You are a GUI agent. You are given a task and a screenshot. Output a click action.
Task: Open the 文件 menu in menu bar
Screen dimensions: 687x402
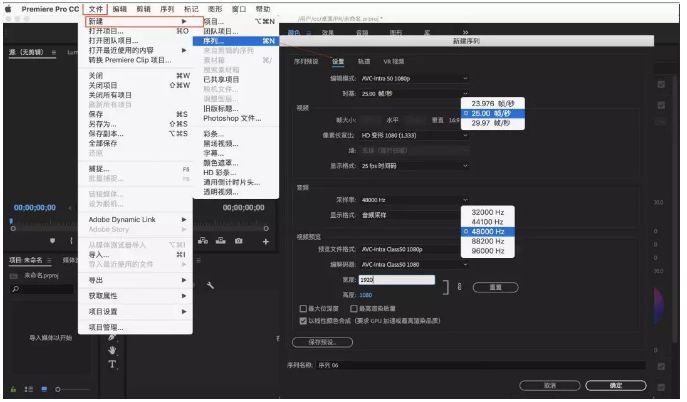click(x=95, y=9)
